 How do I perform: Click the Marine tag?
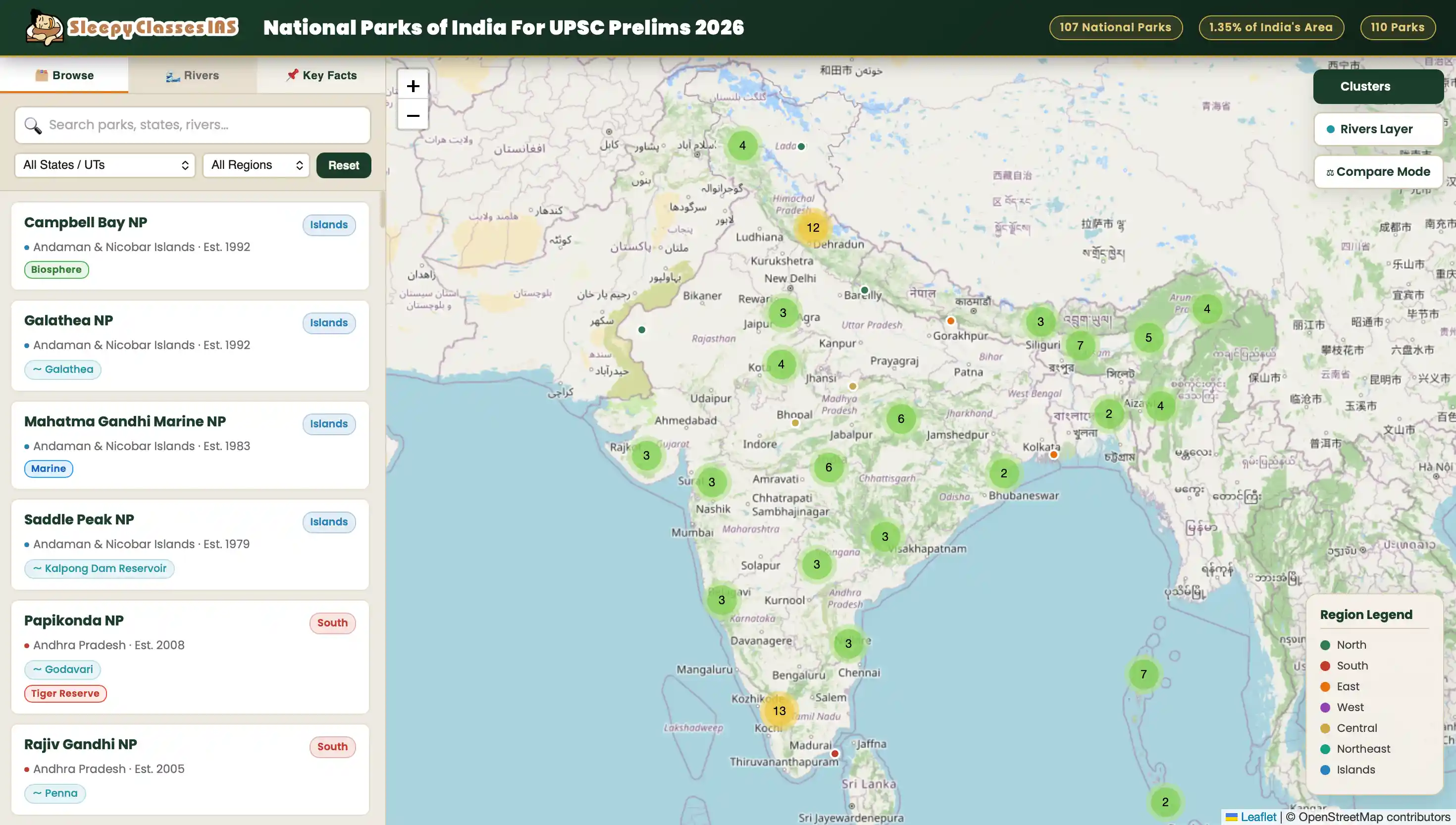pos(48,468)
